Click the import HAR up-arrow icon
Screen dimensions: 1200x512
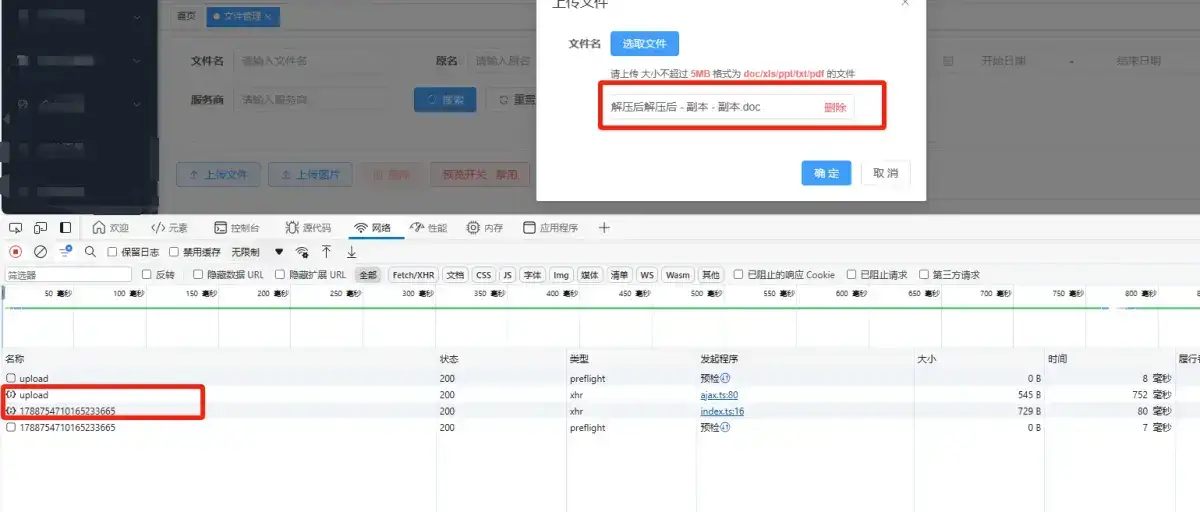tap(326, 252)
